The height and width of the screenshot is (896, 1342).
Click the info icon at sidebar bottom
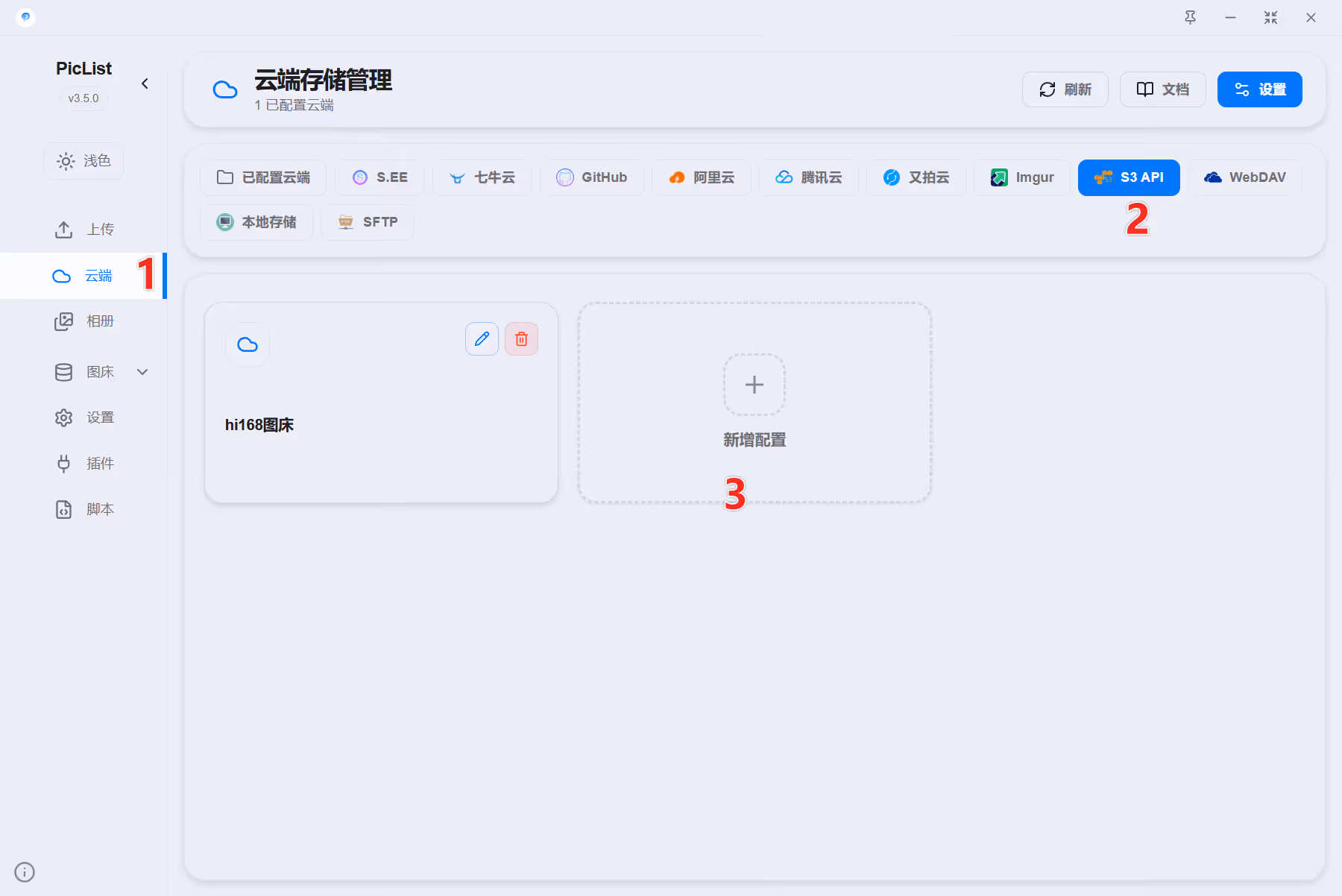(25, 872)
